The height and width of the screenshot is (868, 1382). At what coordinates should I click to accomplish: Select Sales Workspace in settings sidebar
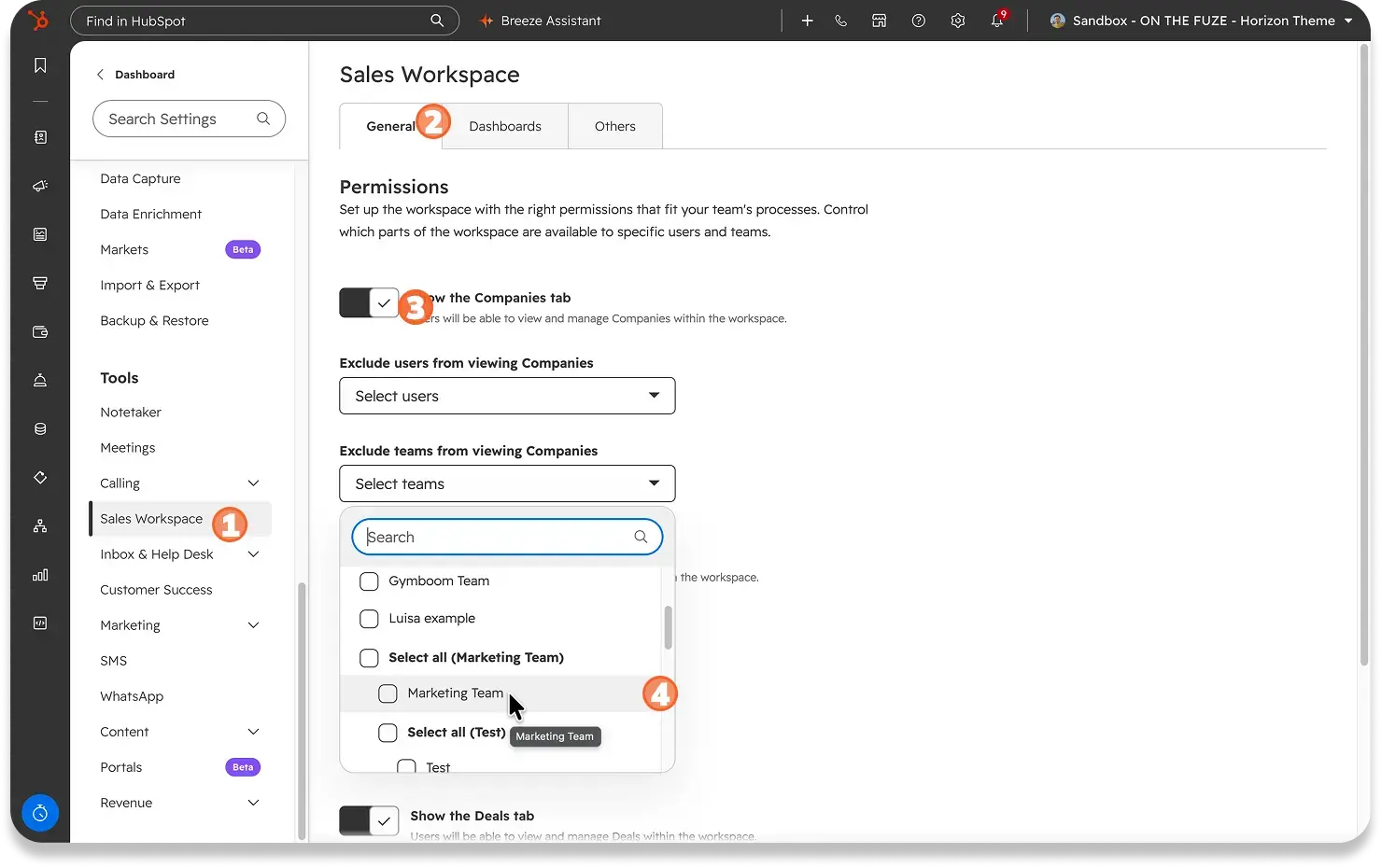click(x=180, y=519)
